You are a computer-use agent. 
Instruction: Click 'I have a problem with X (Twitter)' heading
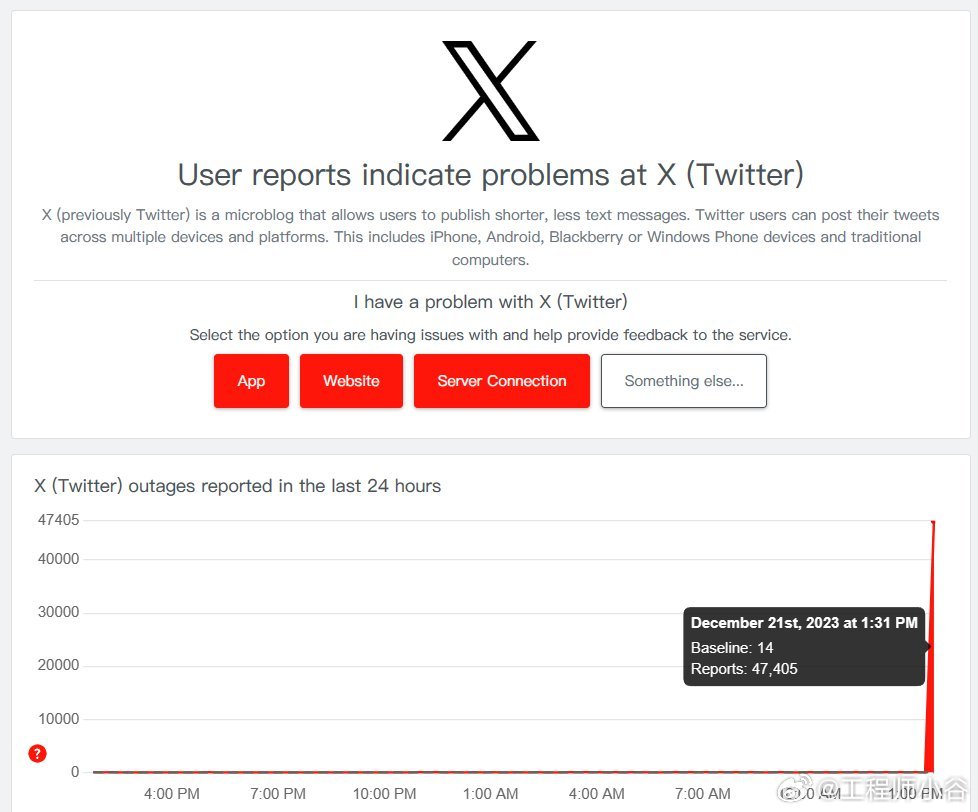[x=491, y=302]
